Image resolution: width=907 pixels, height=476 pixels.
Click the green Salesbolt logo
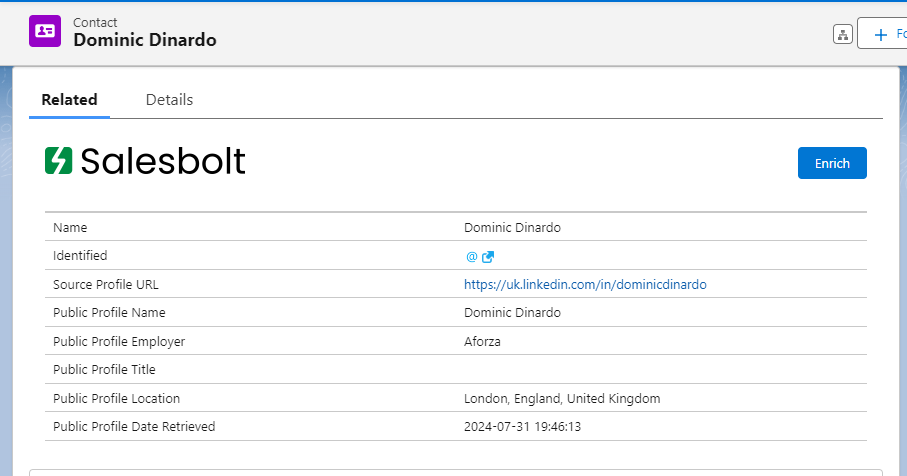pos(145,161)
